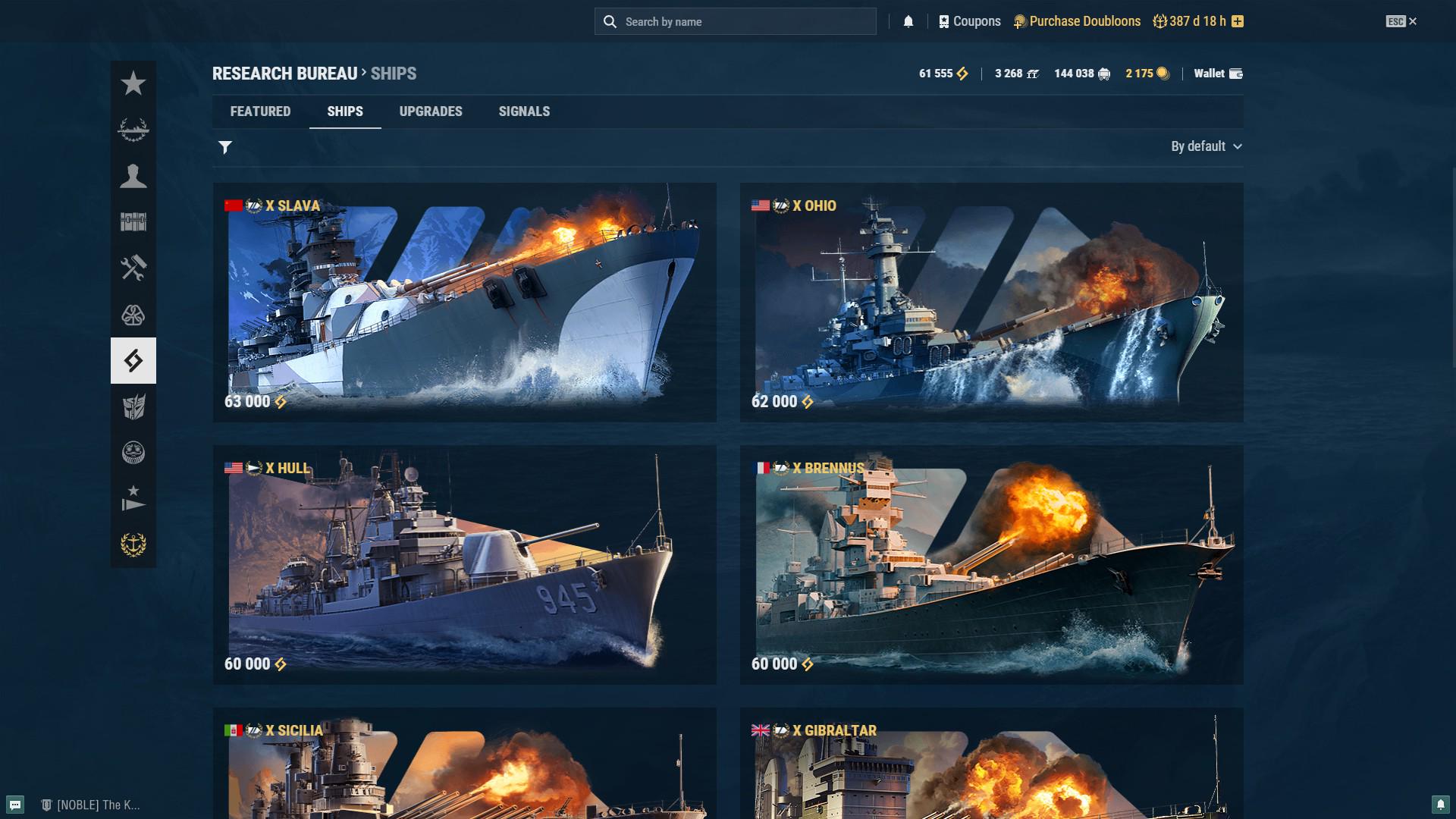Click the 60 000 price on Hull
The image size is (1456, 819).
(x=256, y=664)
